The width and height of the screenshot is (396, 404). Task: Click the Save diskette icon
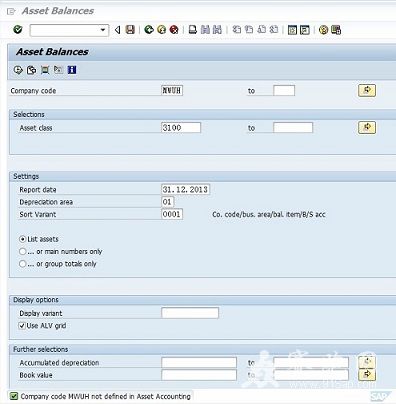pyautogui.click(x=130, y=30)
